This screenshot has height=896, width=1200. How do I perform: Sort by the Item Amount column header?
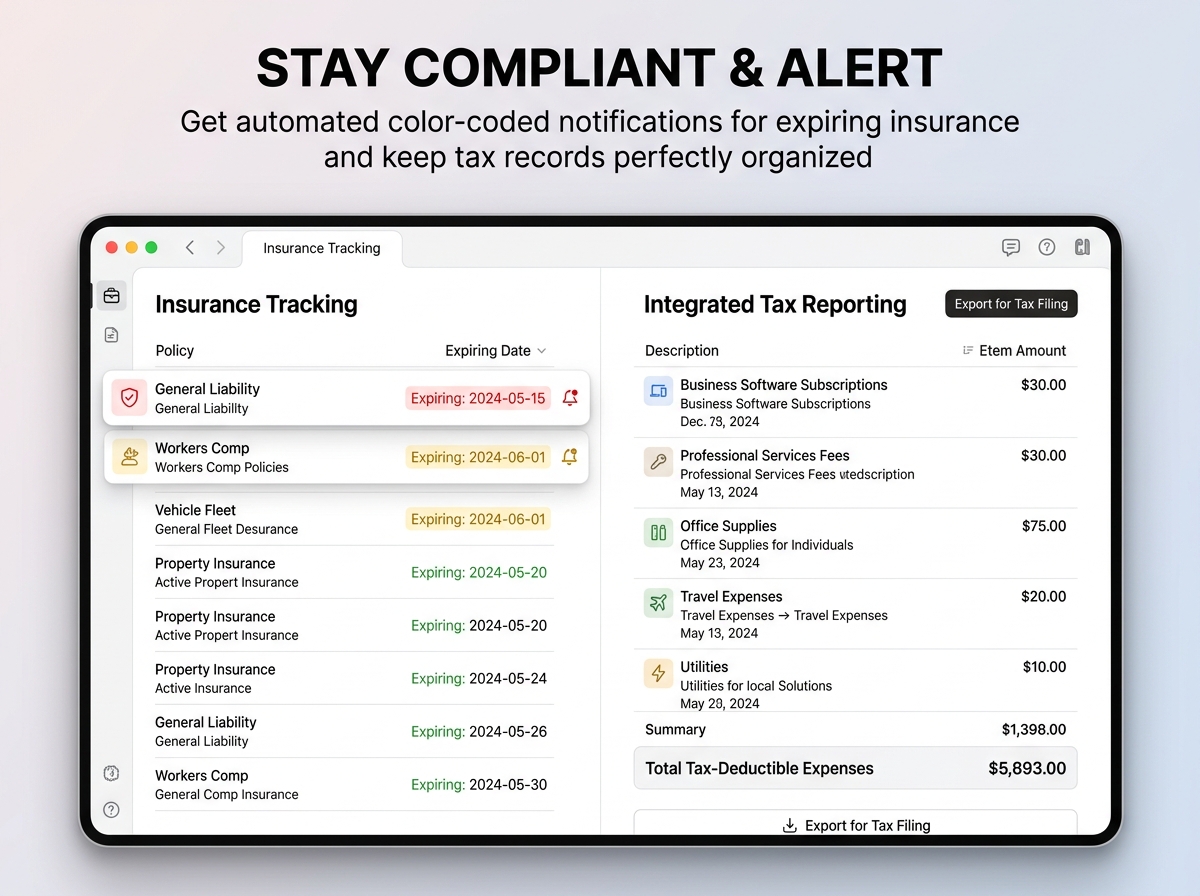click(x=1014, y=351)
